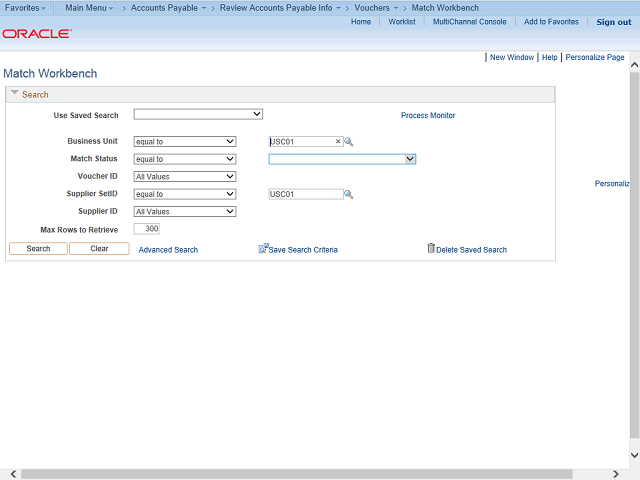
Task: Open the Business Unit operator dropdown
Action: 185,142
